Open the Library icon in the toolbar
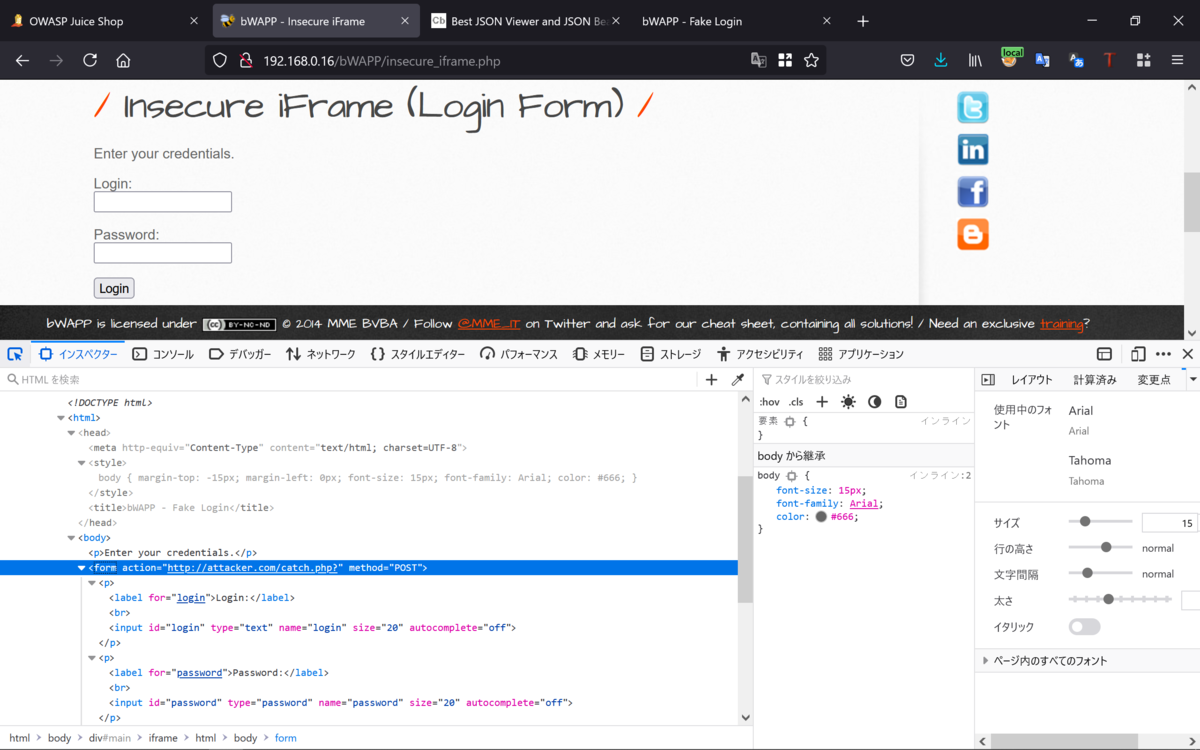The height and width of the screenshot is (750, 1200). coord(975,60)
